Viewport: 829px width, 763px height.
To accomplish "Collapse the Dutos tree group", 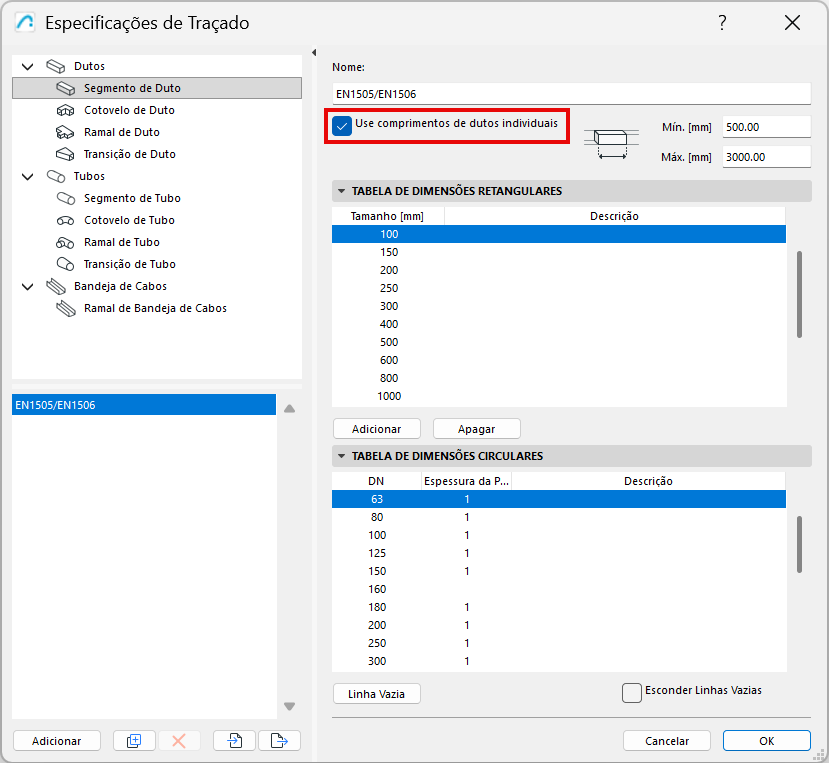I will 27,67.
